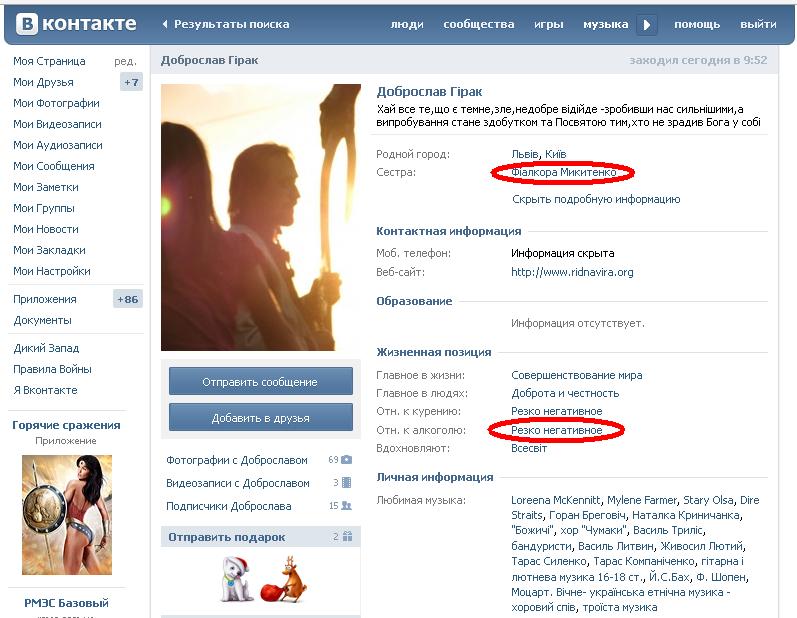Viewport: 797px width, 618px height.
Task: Click the reindeer gift image
Action: coord(285,579)
